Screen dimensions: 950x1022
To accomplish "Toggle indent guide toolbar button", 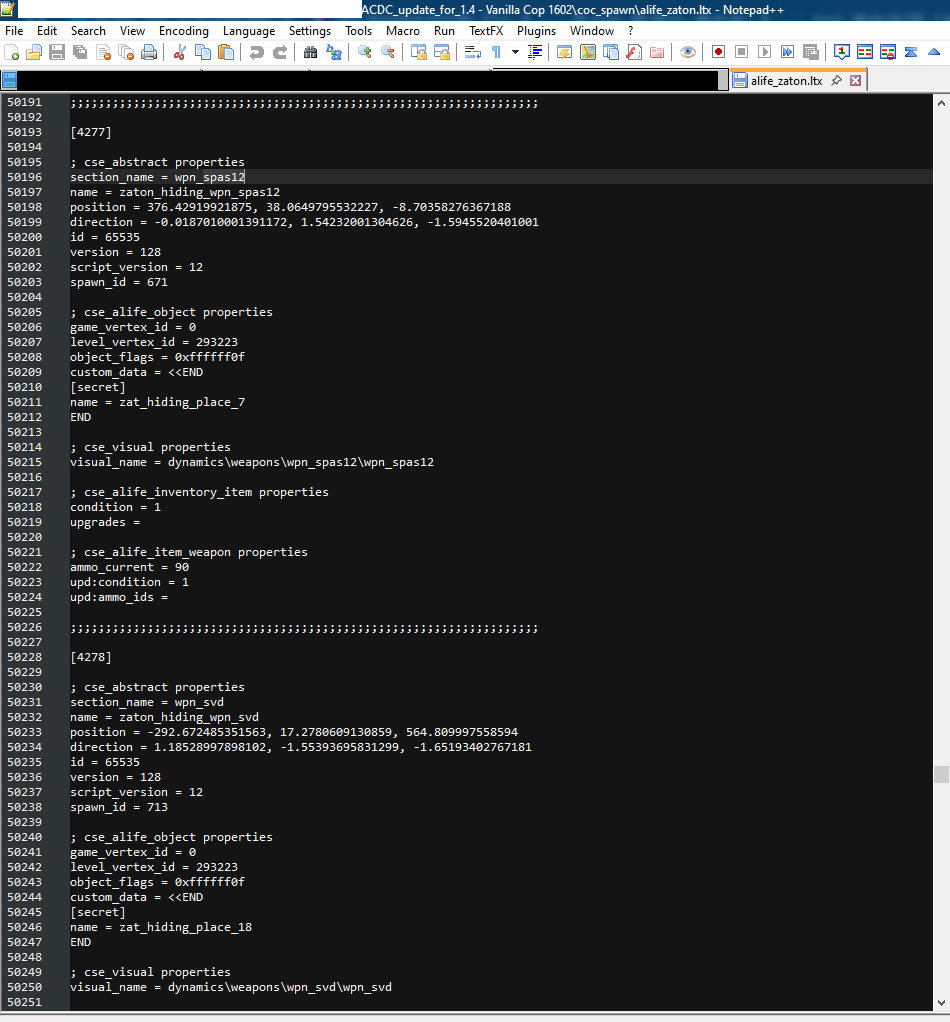I will pos(535,52).
